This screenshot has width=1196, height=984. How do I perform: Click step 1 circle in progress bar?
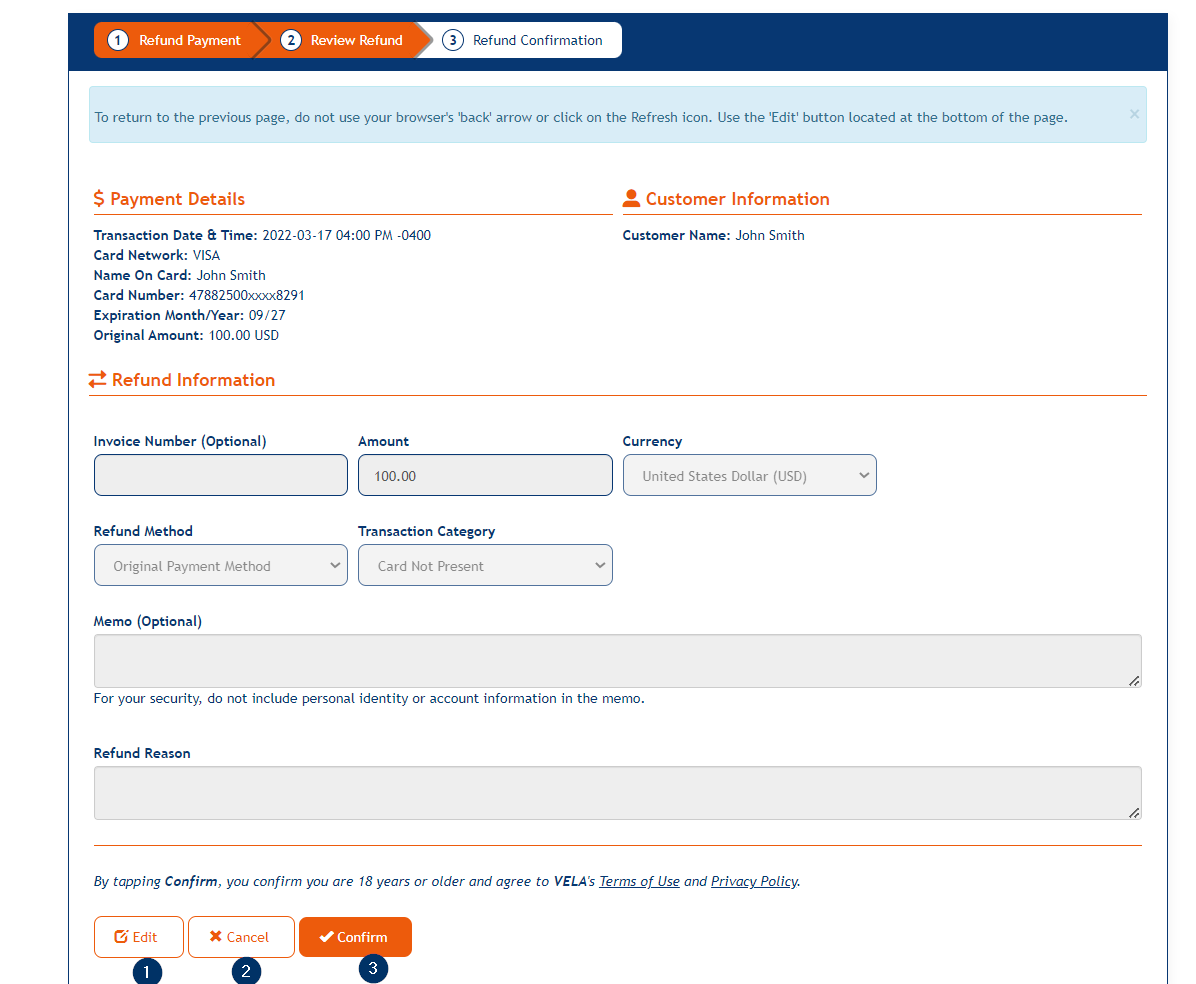tap(118, 41)
